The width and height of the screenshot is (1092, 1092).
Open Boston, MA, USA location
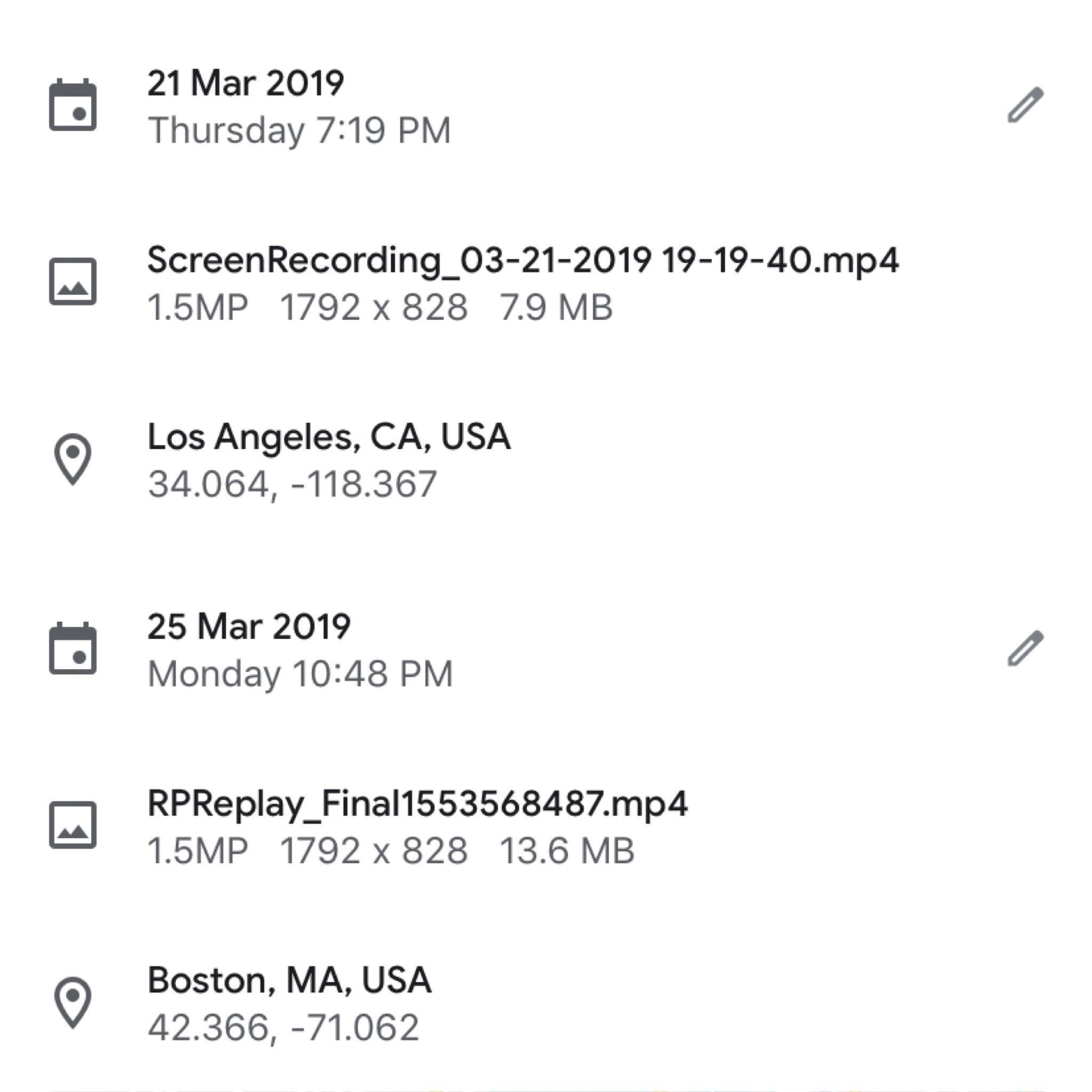click(290, 980)
